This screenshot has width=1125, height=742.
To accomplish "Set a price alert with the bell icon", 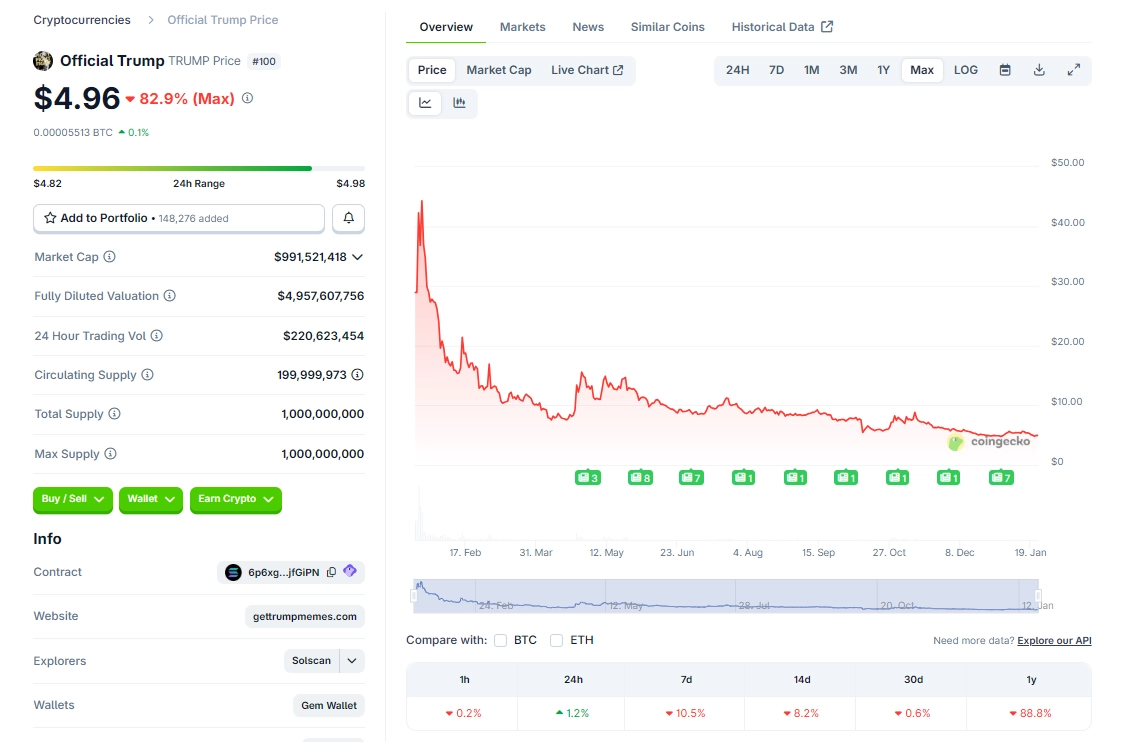I will (x=347, y=218).
